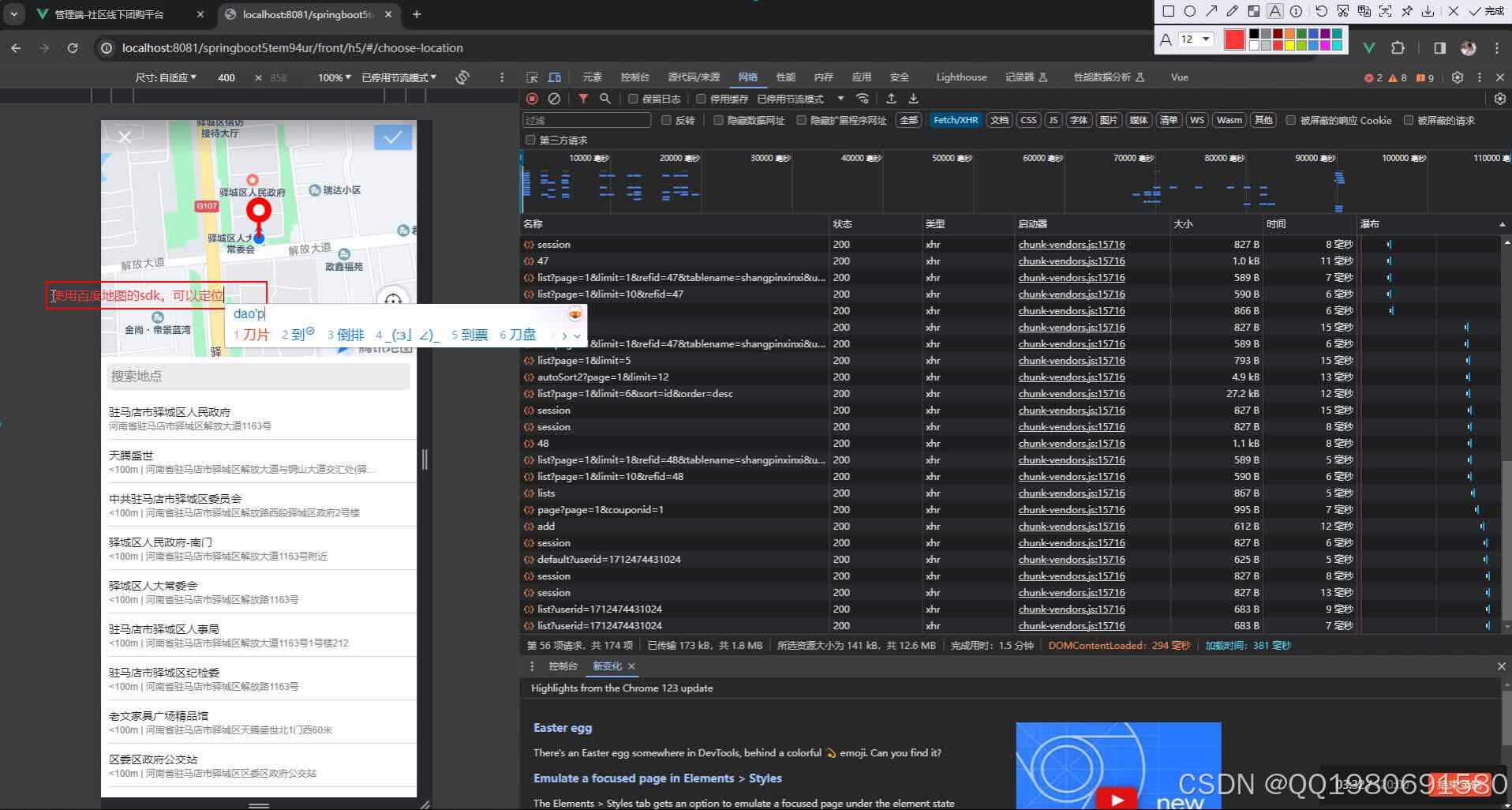1512x810 pixels.
Task: Toggle device toolbar emulation icon
Action: tap(555, 77)
